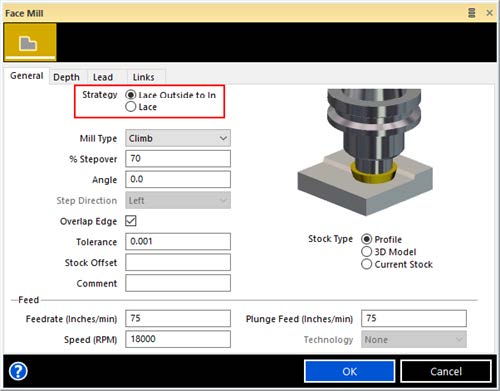Click the Comment input field

(178, 283)
